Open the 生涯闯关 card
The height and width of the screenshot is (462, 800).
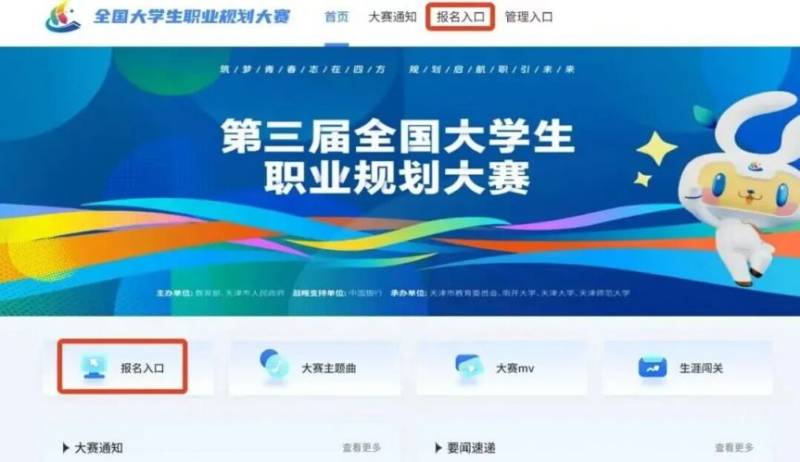click(687, 368)
